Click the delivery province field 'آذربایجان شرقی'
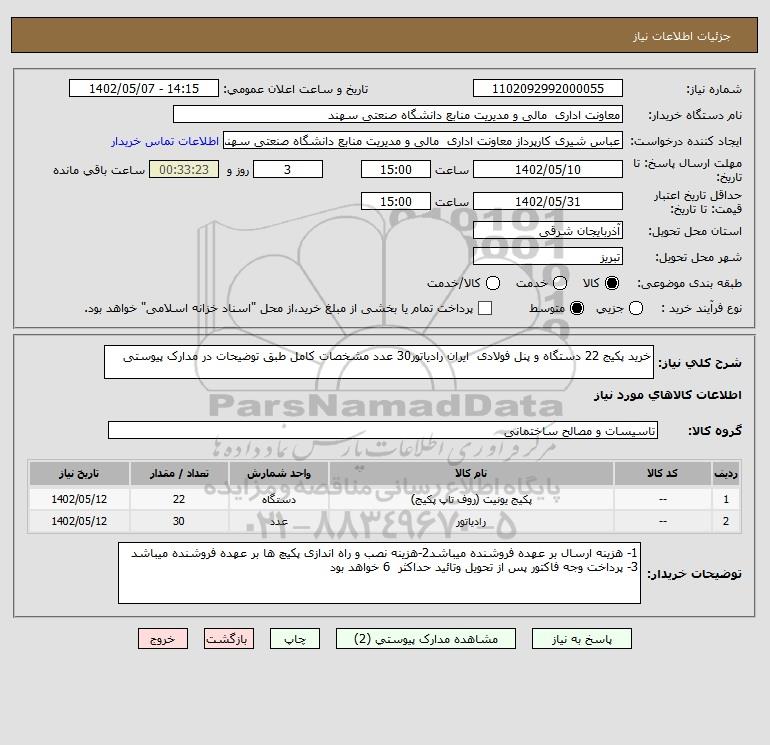Screen dimensions: 770x745 [548, 230]
